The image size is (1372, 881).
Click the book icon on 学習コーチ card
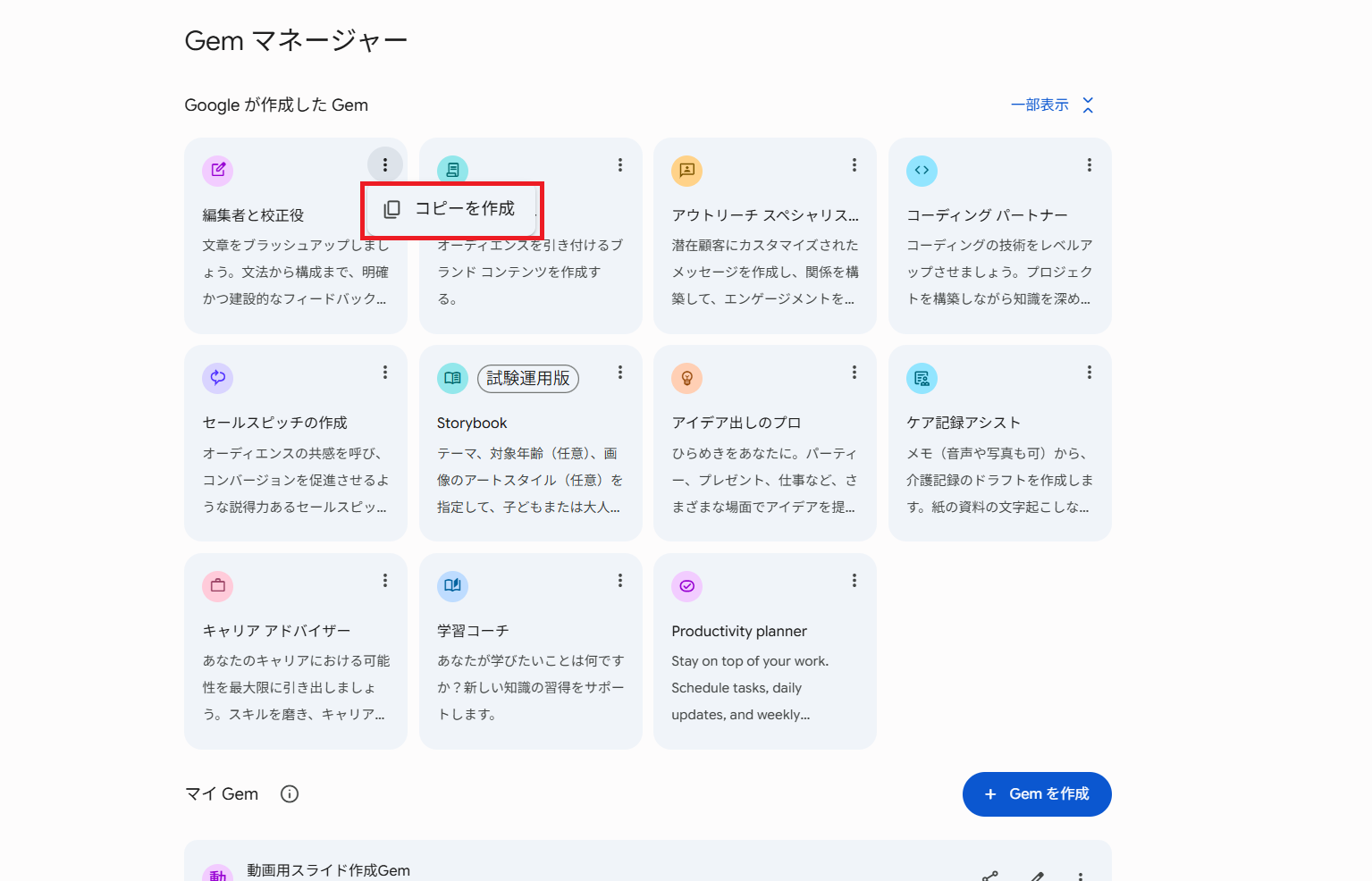pos(452,586)
